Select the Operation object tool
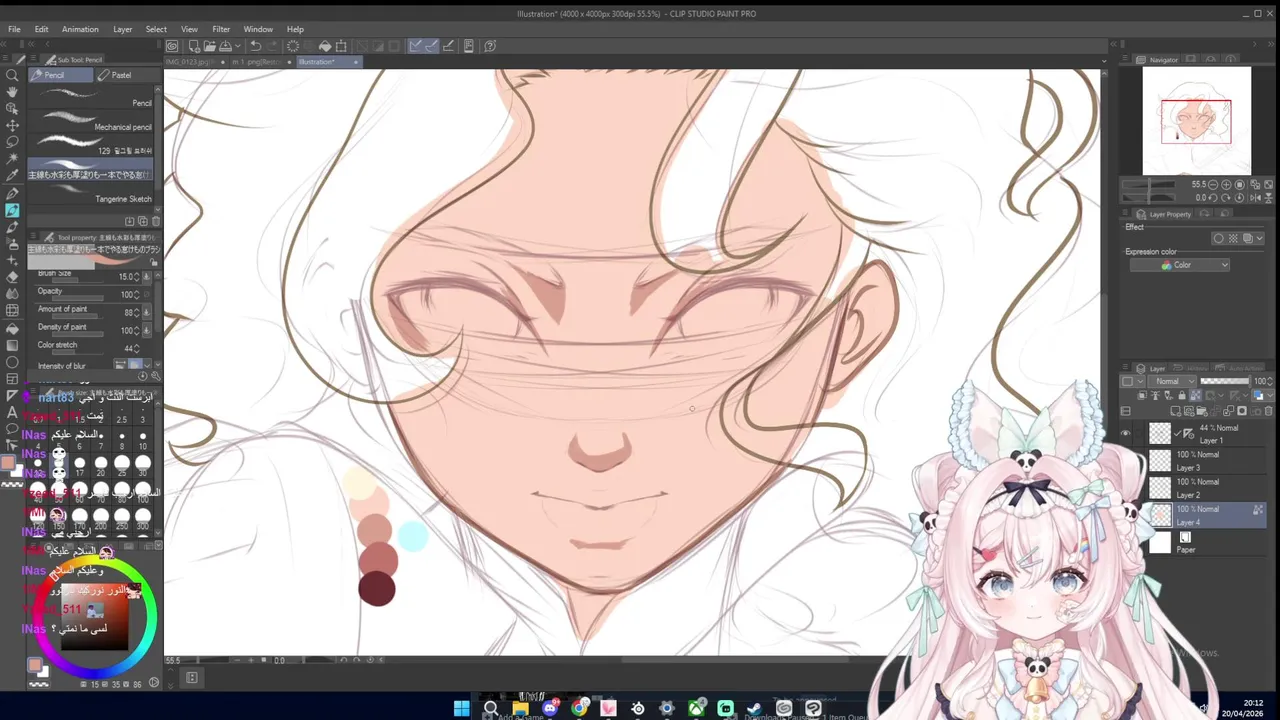1280x720 pixels. click(x=12, y=108)
